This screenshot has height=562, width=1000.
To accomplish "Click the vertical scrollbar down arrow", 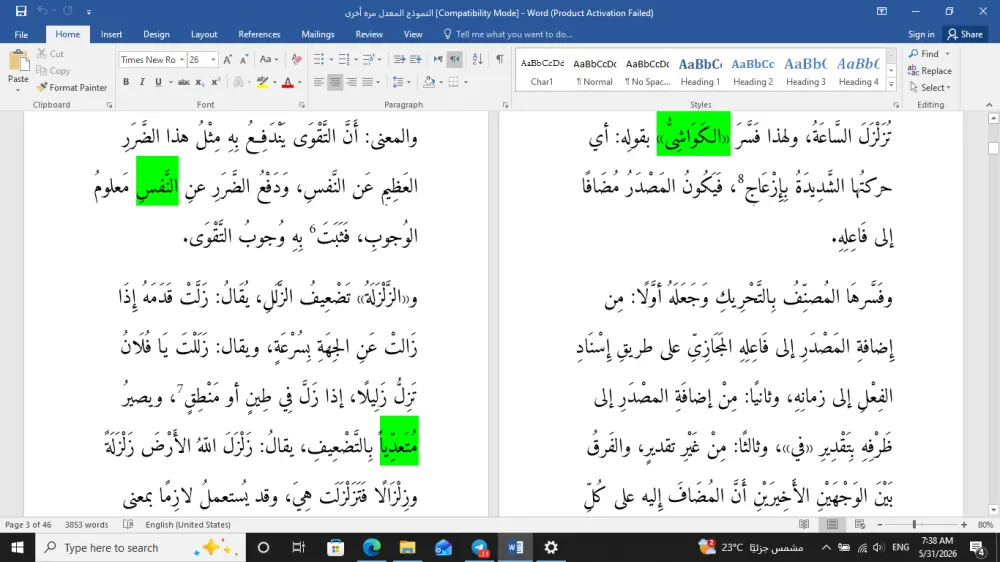I will click(x=993, y=510).
